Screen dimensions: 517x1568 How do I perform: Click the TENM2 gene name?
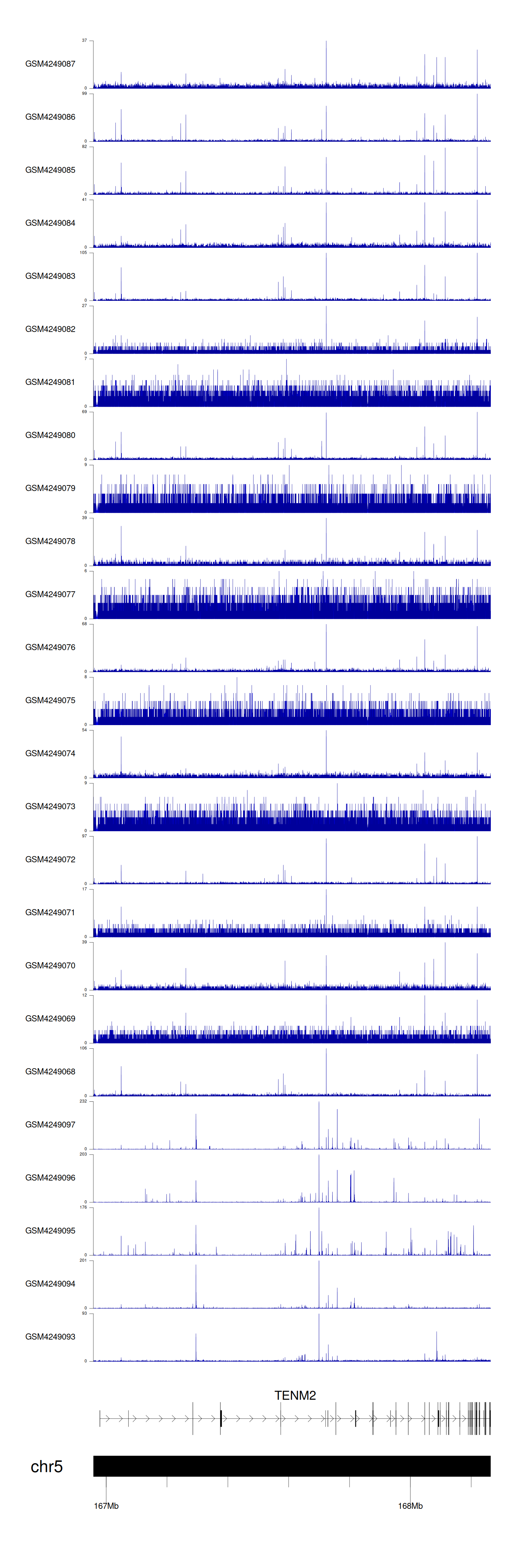[x=295, y=1395]
